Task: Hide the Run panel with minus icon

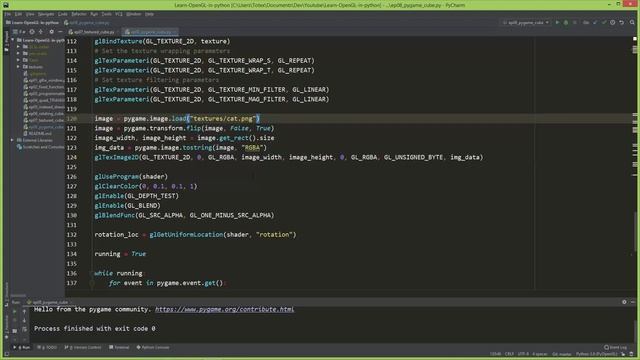Action: (633, 302)
